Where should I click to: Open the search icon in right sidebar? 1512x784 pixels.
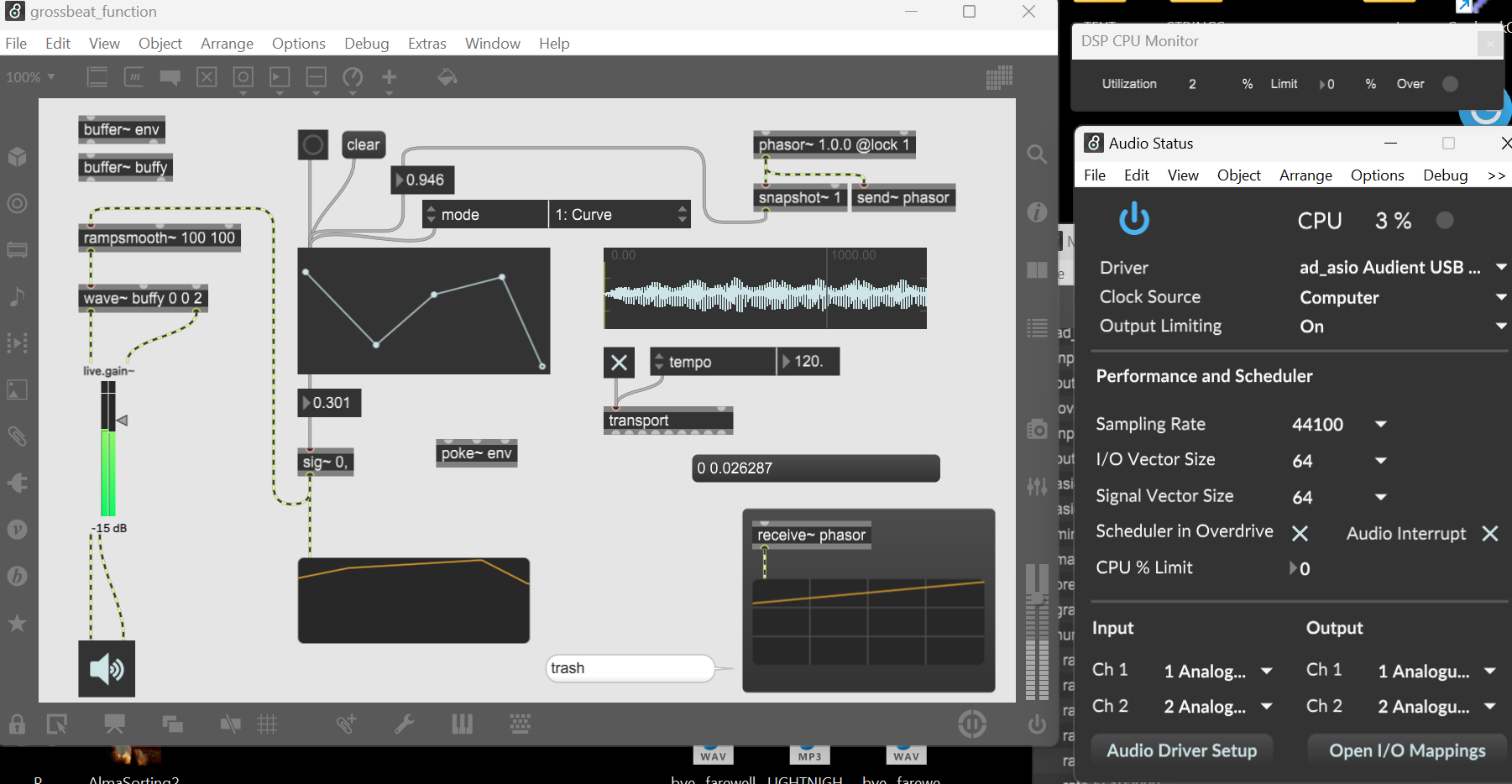tap(1037, 154)
